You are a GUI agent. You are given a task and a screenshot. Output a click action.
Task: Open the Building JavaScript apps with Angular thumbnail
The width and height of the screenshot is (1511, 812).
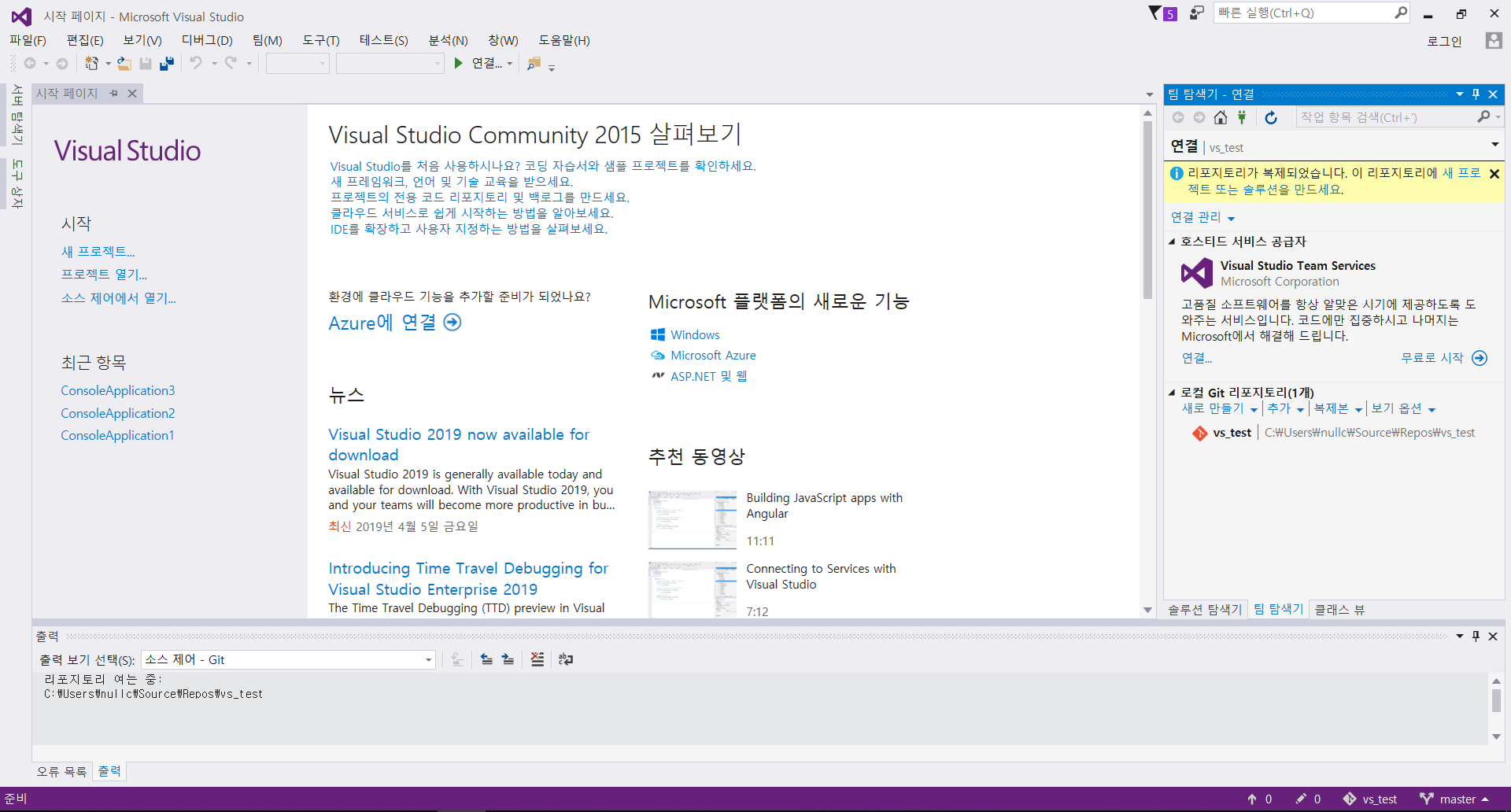click(693, 519)
